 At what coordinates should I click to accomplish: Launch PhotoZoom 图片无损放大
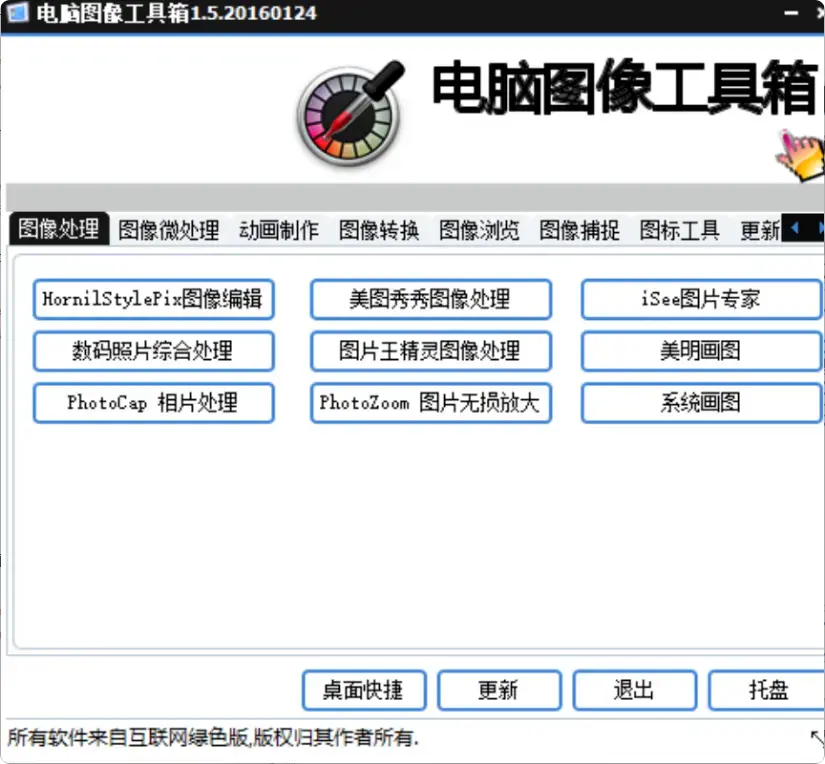pyautogui.click(x=430, y=403)
